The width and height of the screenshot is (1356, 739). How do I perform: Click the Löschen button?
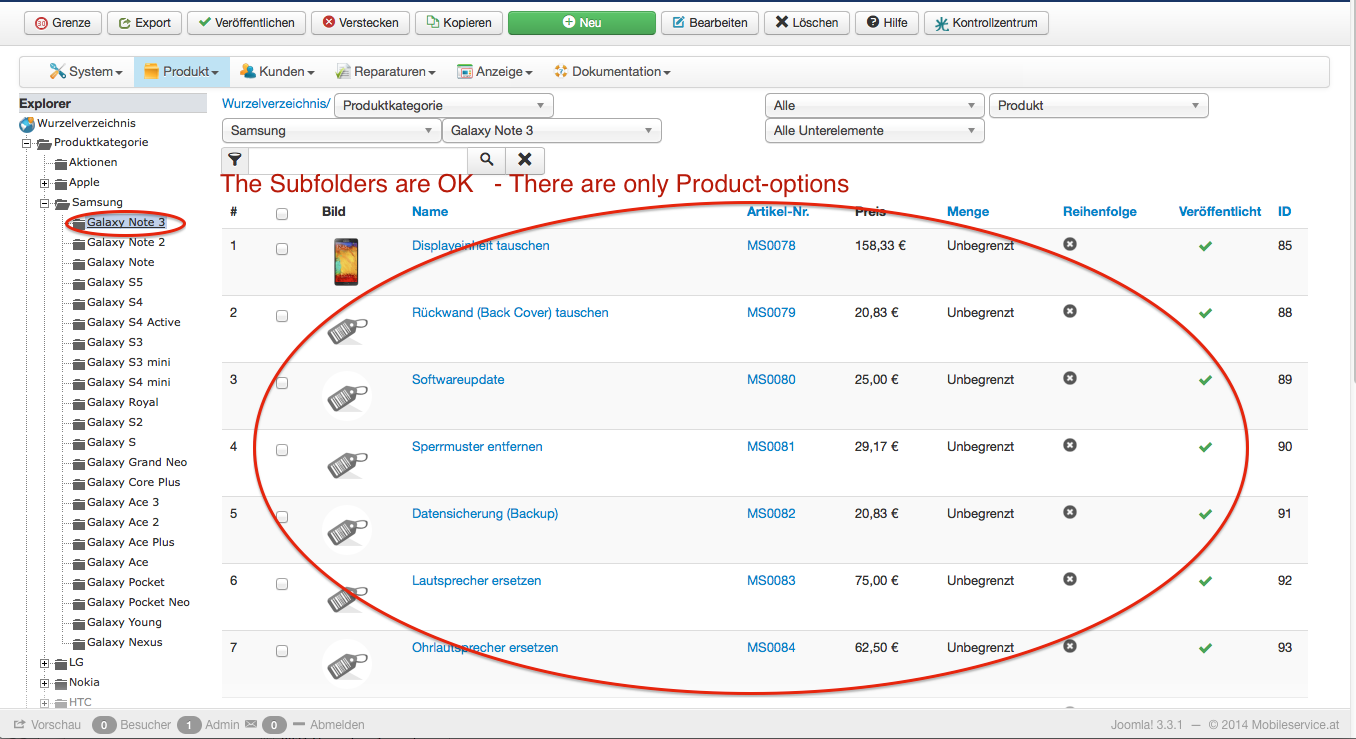[x=806, y=23]
